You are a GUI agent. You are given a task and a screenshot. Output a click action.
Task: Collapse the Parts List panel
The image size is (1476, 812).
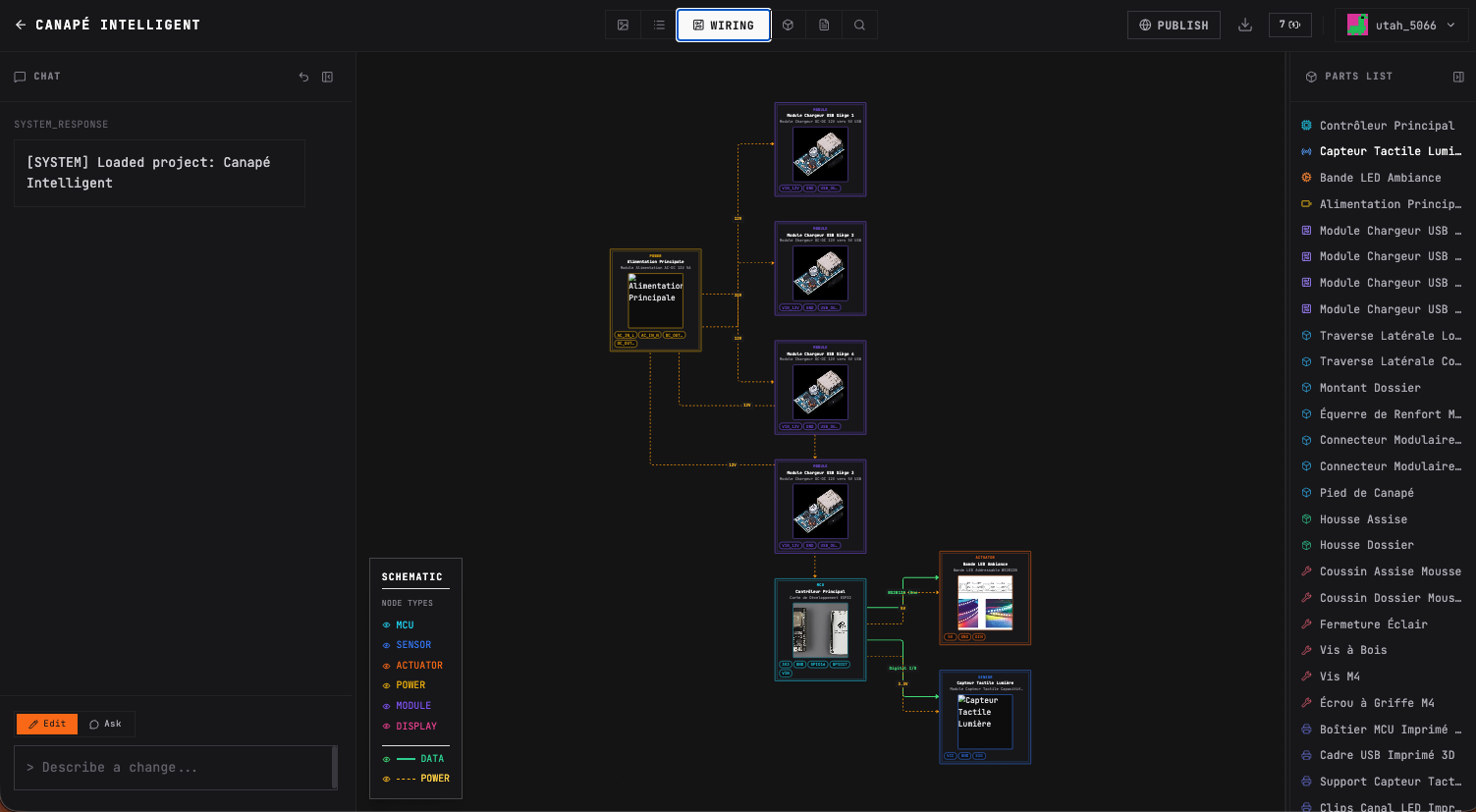pyautogui.click(x=1458, y=77)
